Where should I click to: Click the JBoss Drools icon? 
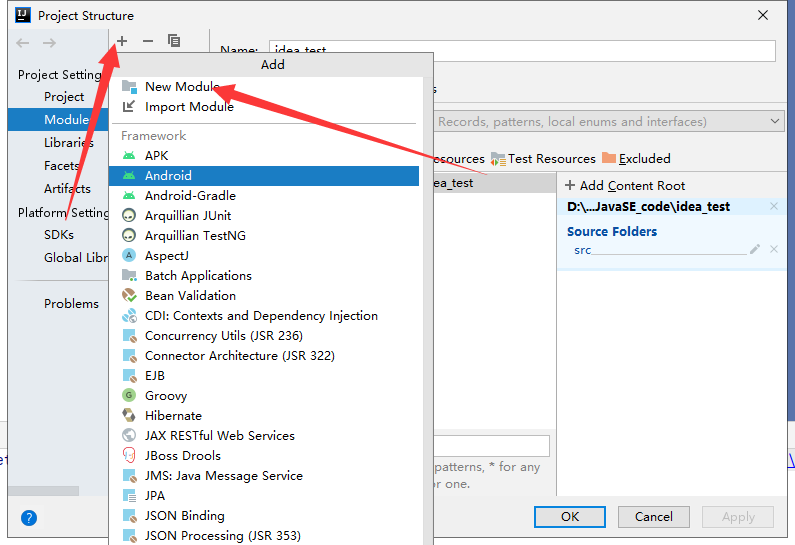pyautogui.click(x=129, y=455)
